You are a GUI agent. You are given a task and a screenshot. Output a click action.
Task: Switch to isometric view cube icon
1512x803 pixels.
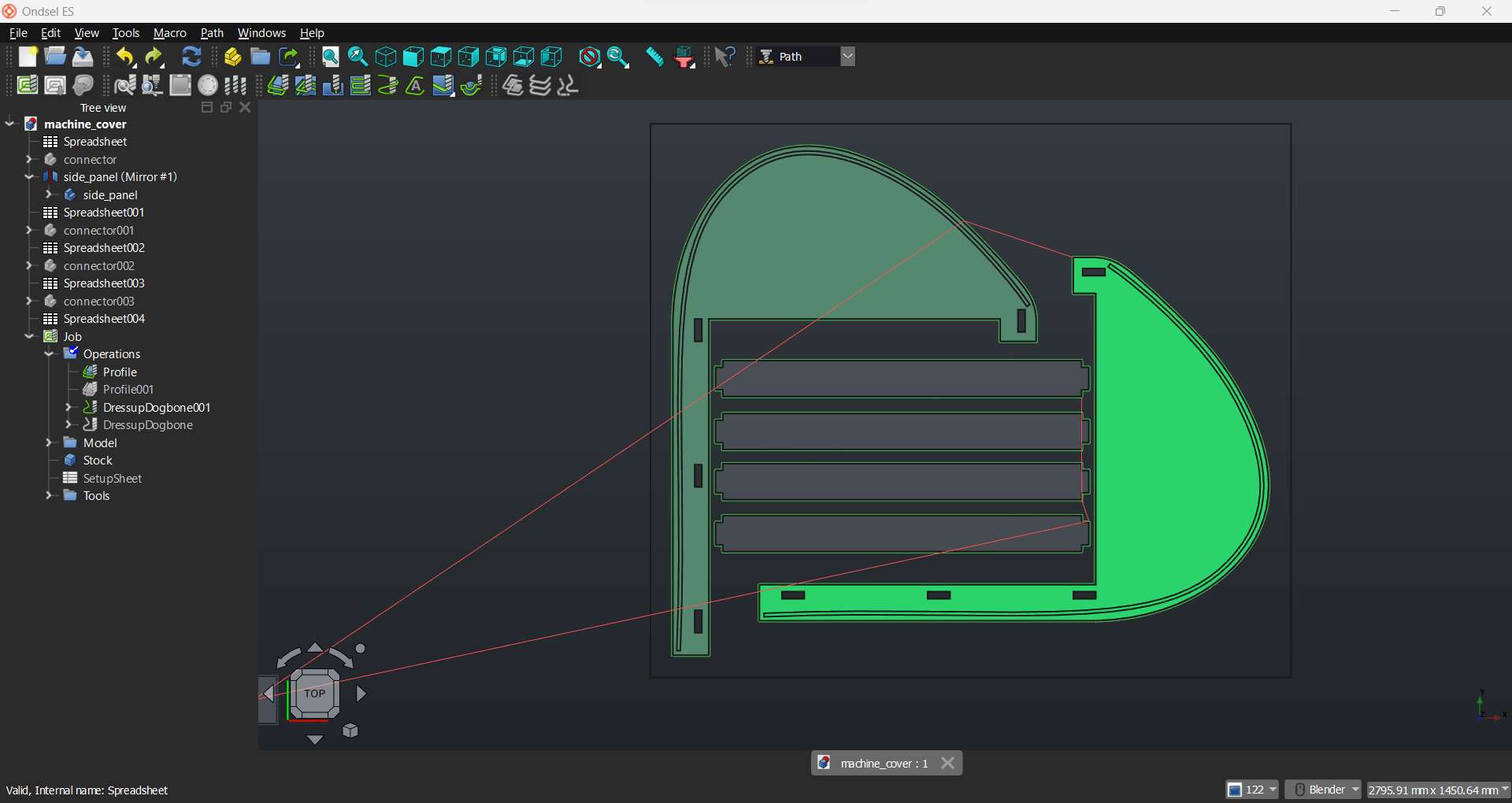point(386,57)
